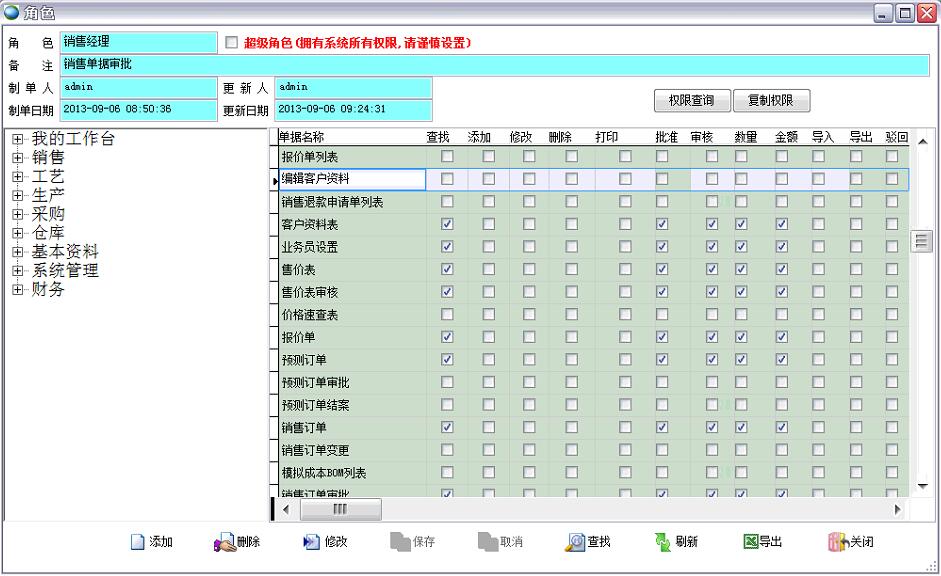The image size is (941, 576).
Task: Expand the 系统管理 tree node
Action: [x=17, y=271]
